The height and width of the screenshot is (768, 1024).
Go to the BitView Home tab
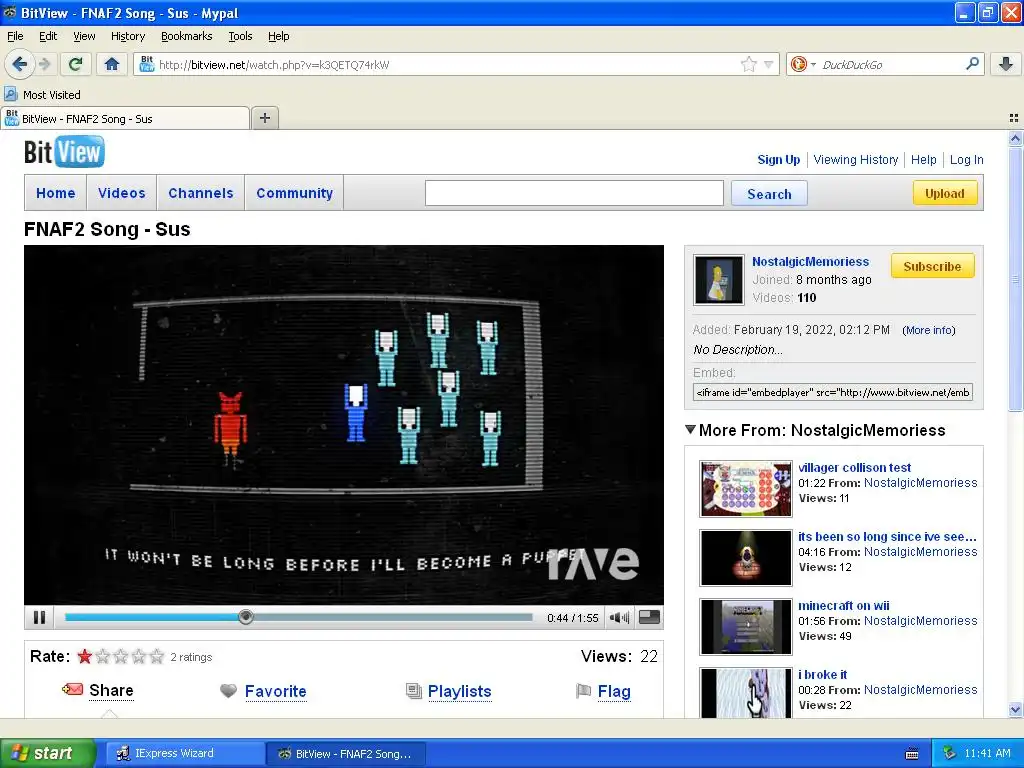tap(56, 193)
